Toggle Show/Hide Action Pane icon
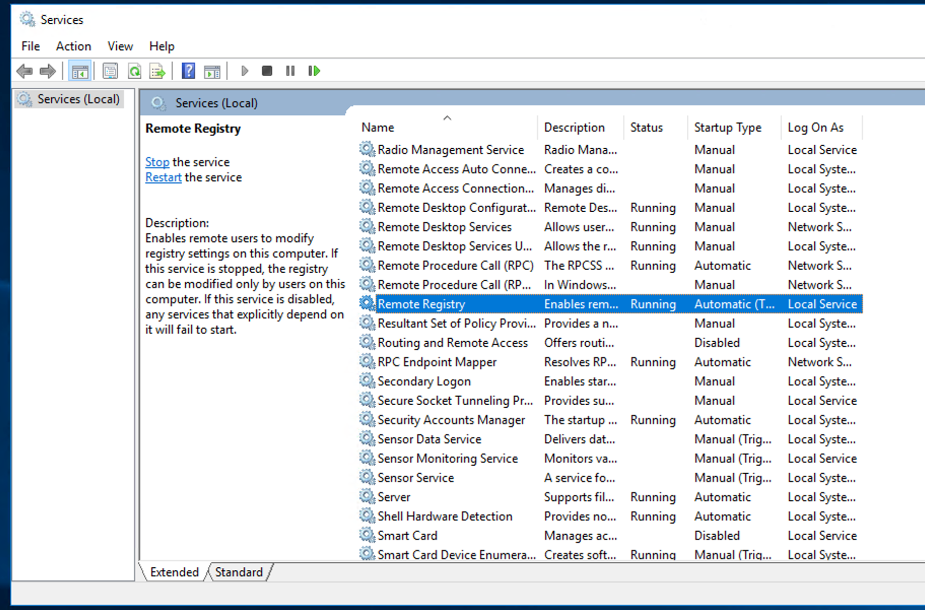Image resolution: width=925 pixels, height=610 pixels. click(212, 71)
